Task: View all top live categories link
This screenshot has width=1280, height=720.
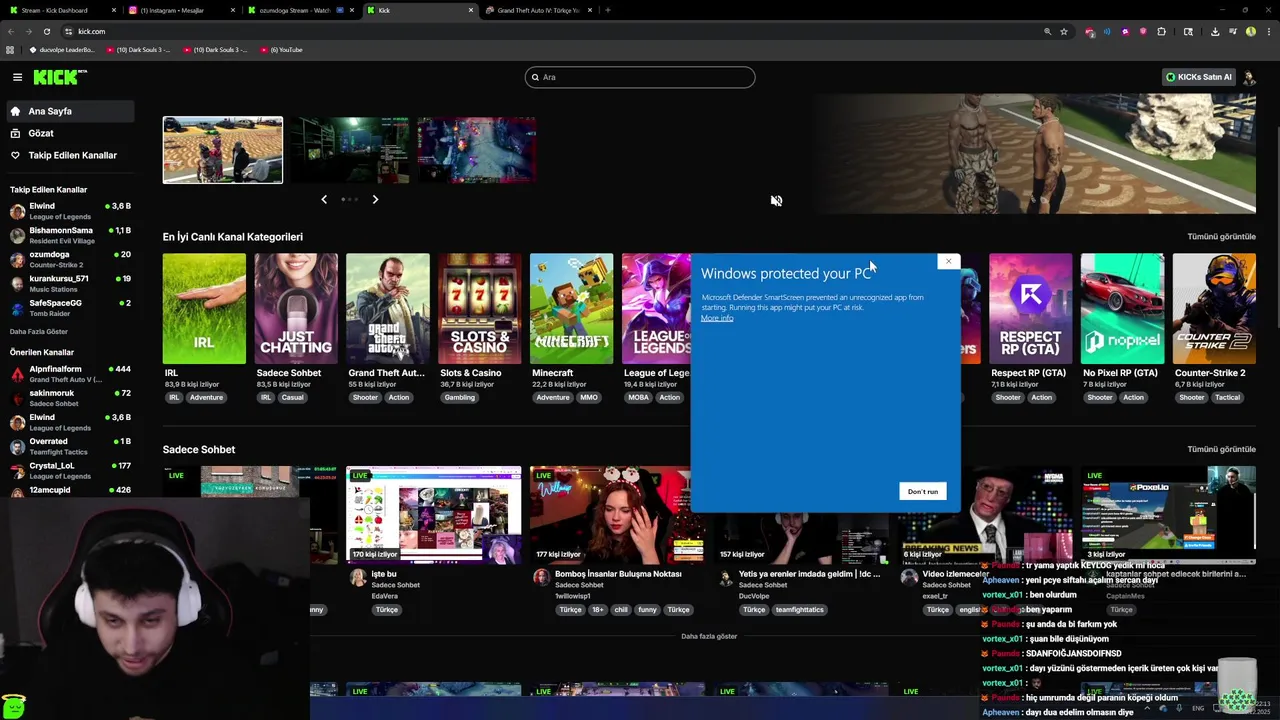Action: (1221, 237)
